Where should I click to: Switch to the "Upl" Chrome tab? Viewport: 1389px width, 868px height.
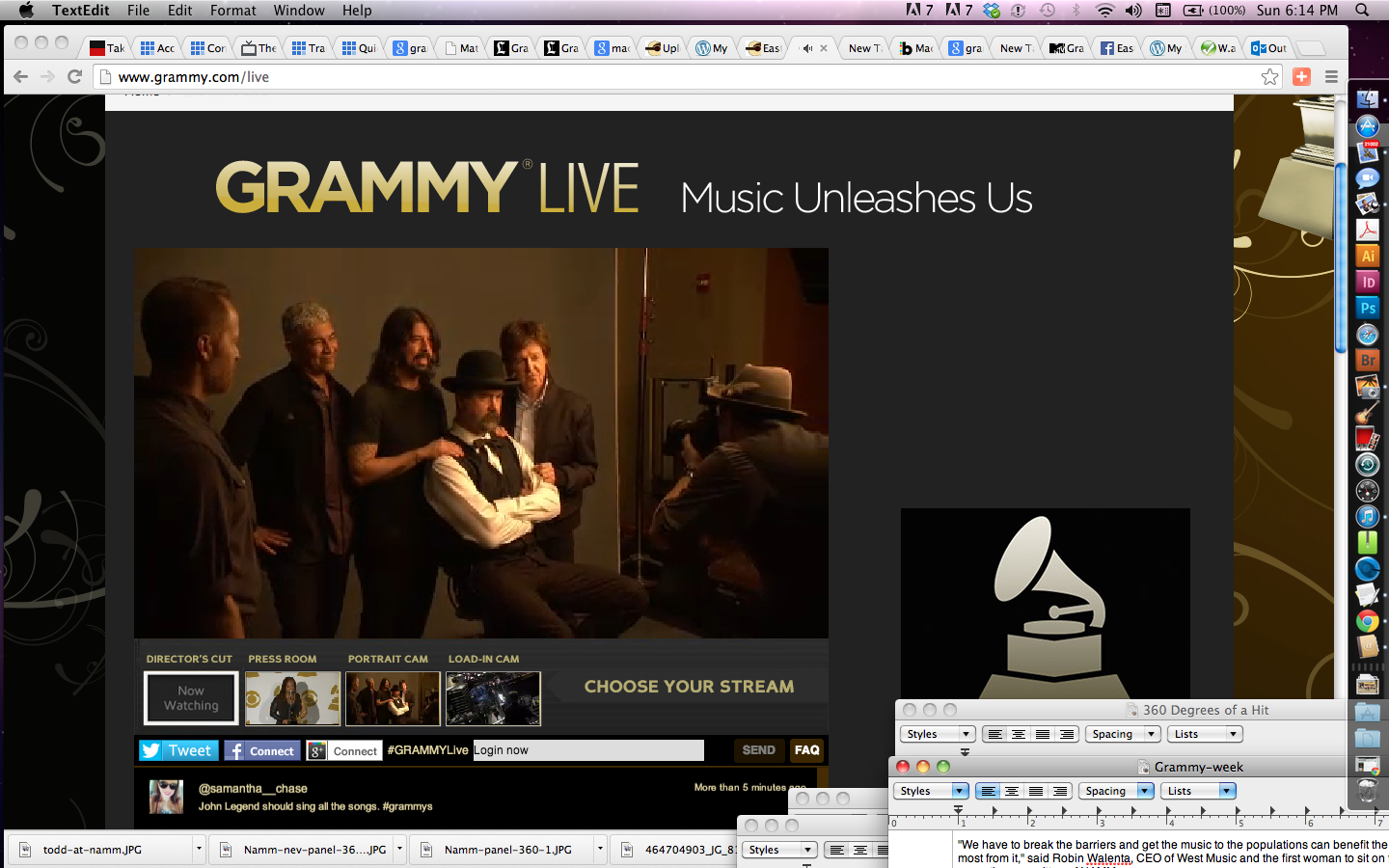click(x=663, y=48)
